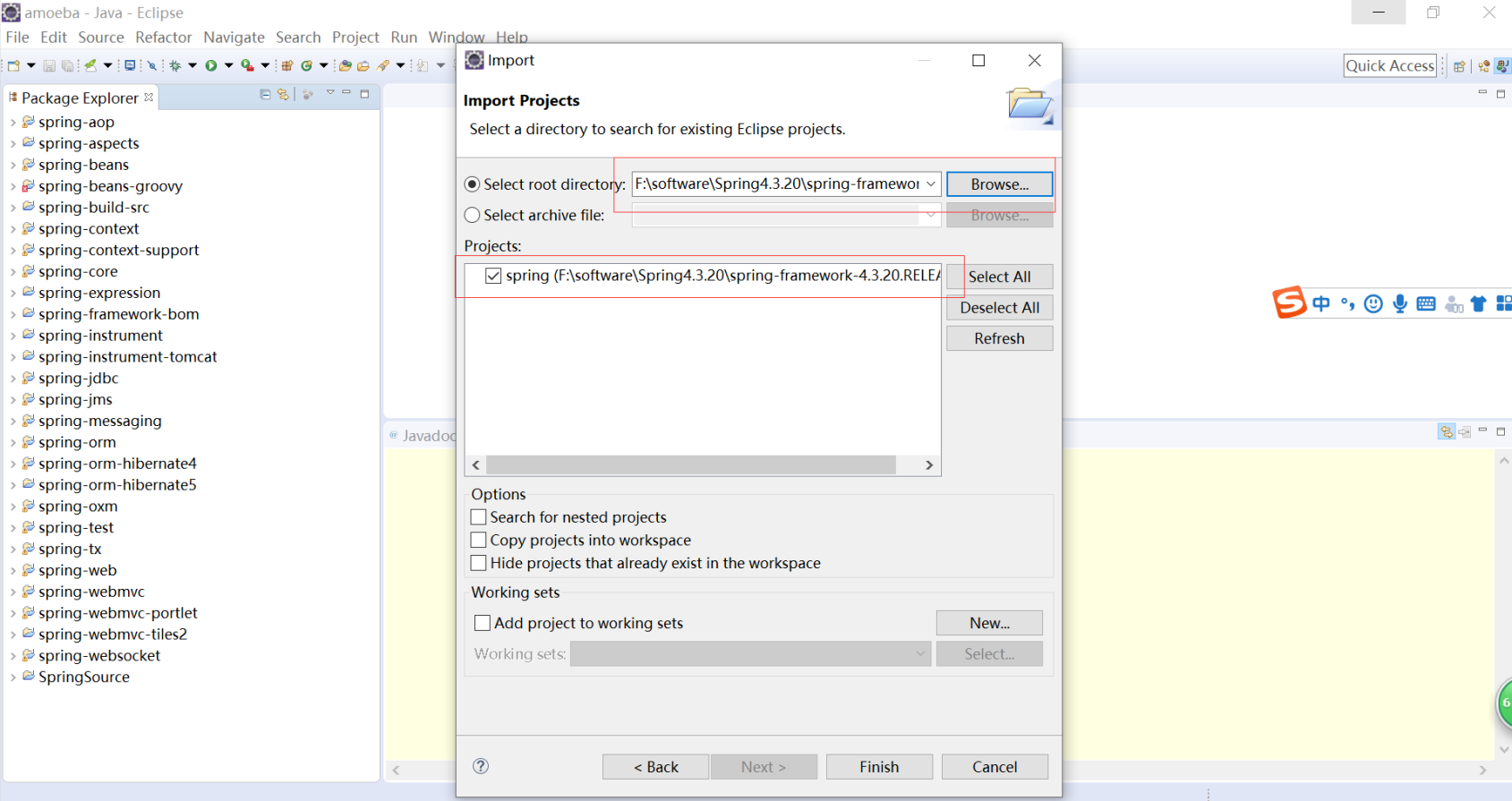Expand the spring-aop project

13,123
